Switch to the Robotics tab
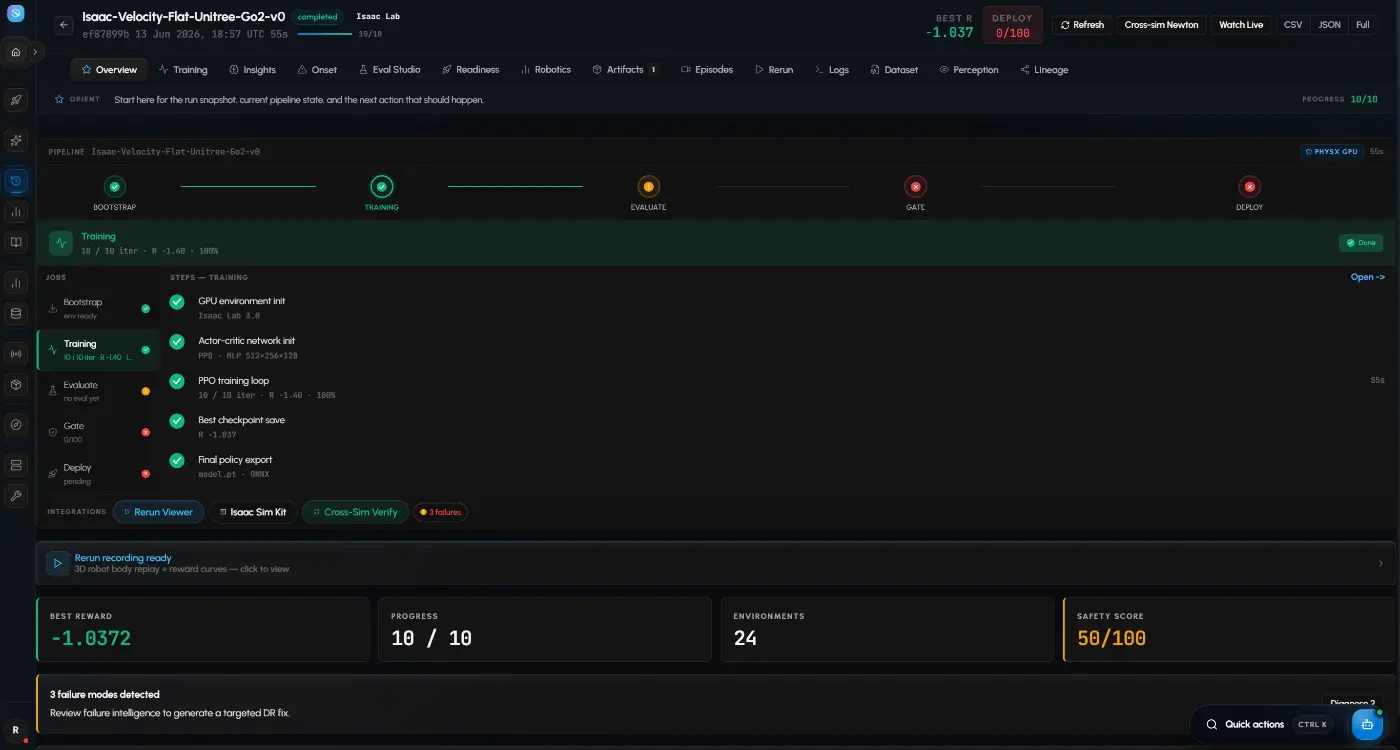The width and height of the screenshot is (1400, 750). click(x=545, y=70)
